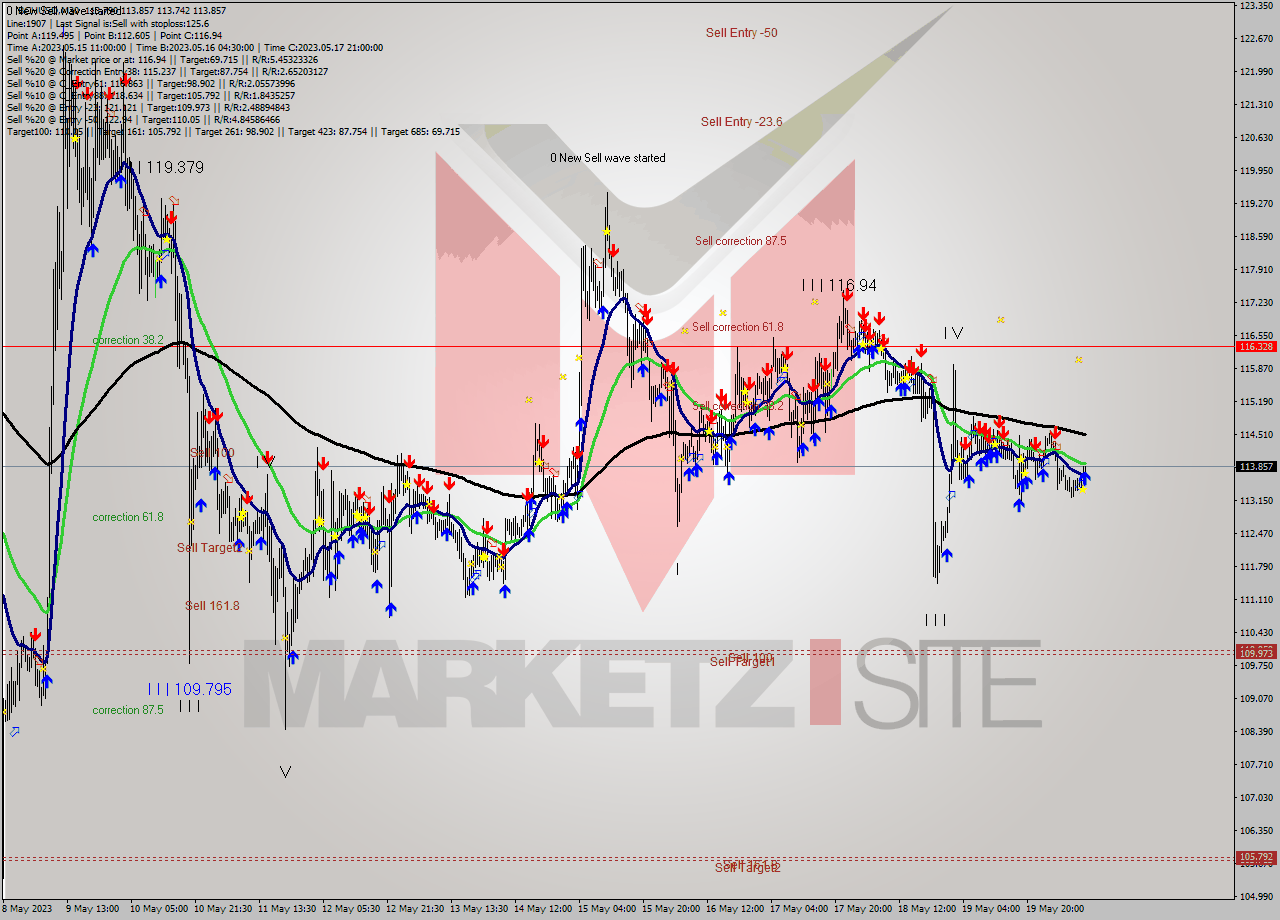Click the '17 May 20:00' time label
This screenshot has width=1280, height=920.
[861, 909]
